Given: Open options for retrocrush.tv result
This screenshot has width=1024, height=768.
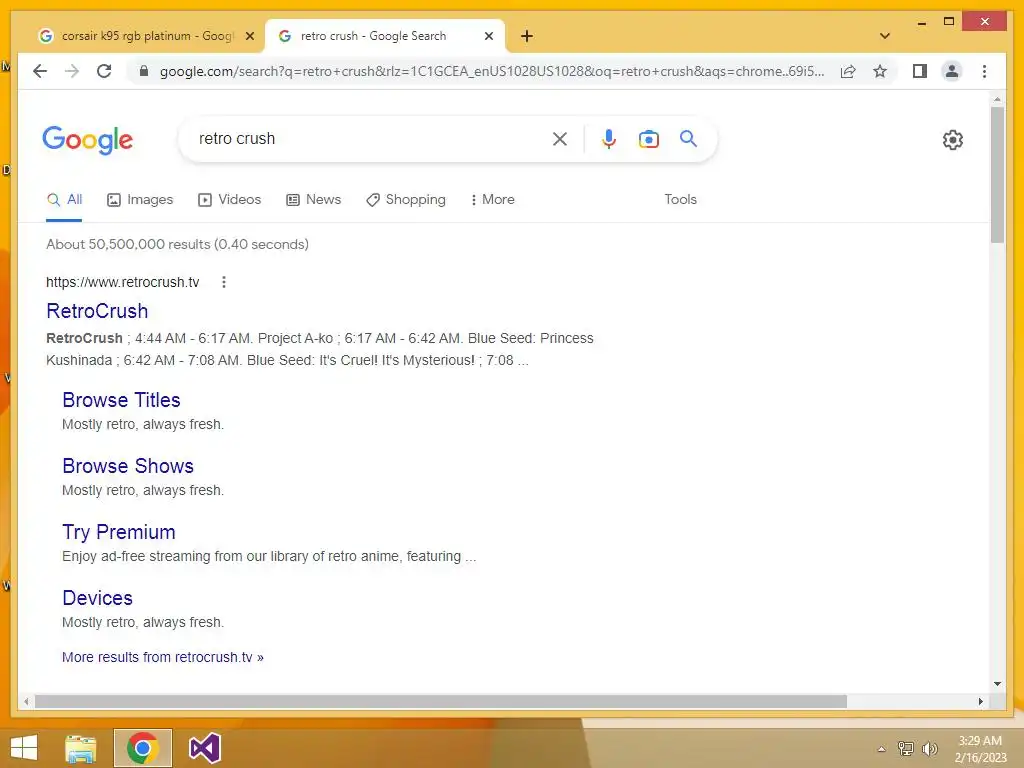Looking at the screenshot, I should tap(224, 282).
